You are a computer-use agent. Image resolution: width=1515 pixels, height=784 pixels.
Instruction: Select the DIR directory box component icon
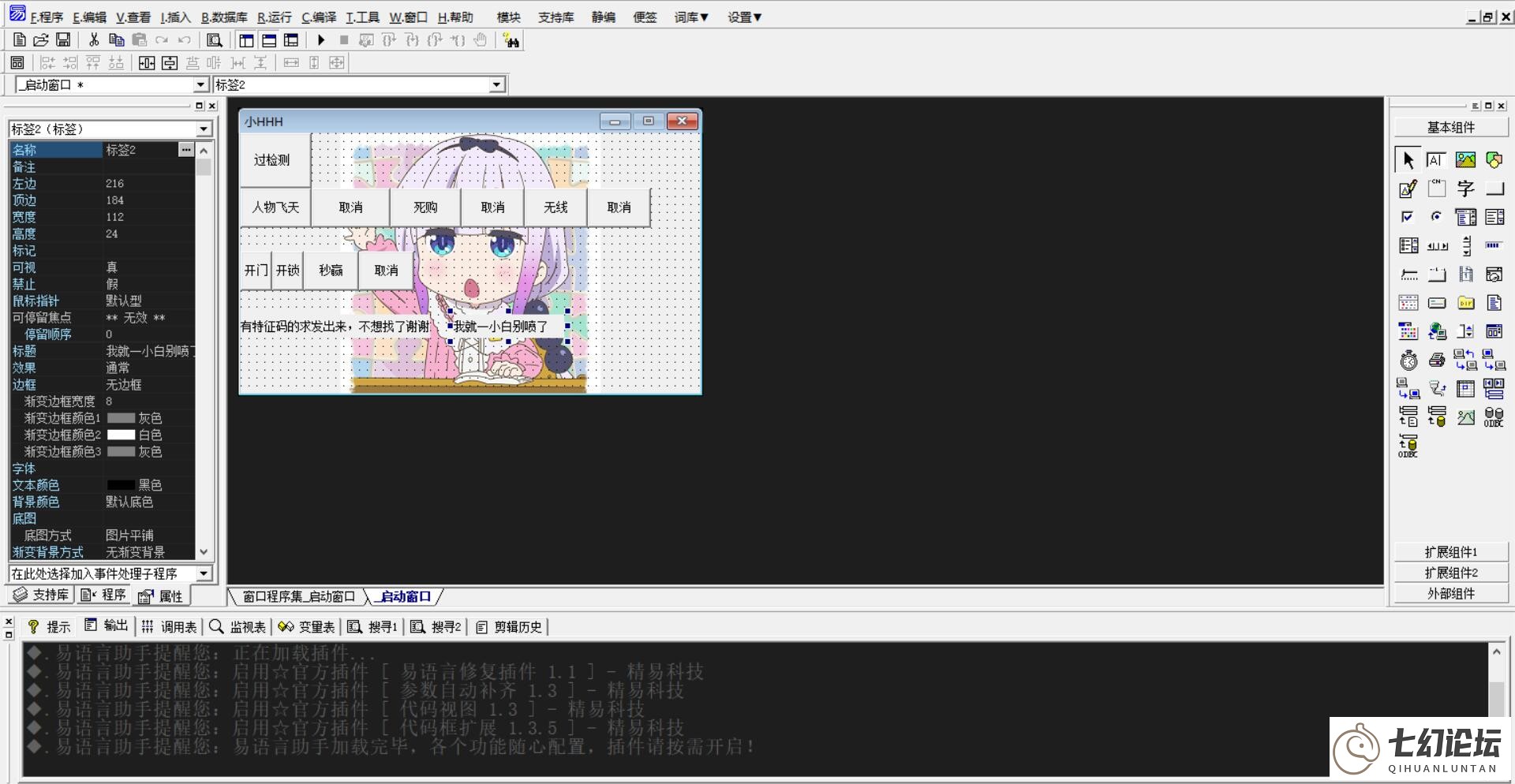click(x=1465, y=303)
